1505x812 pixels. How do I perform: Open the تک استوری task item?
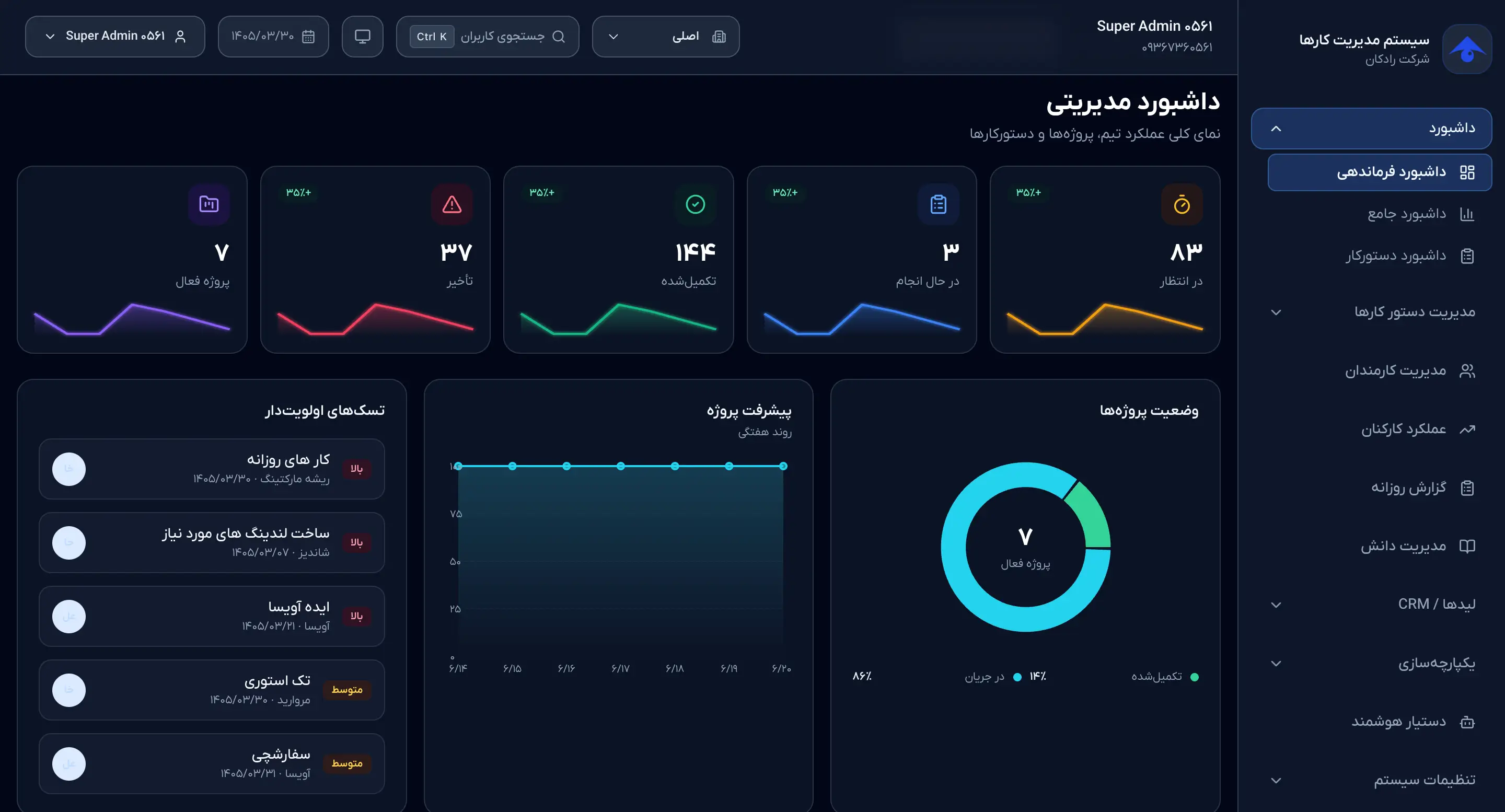click(x=212, y=690)
